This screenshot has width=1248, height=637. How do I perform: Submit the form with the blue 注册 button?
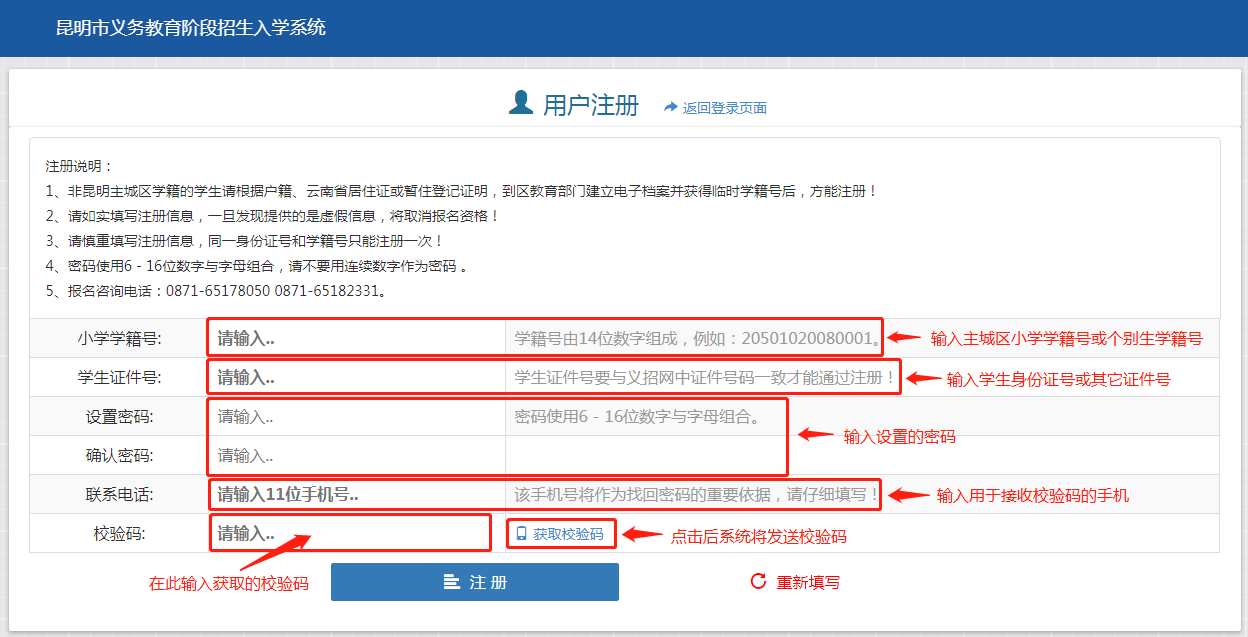click(x=474, y=582)
